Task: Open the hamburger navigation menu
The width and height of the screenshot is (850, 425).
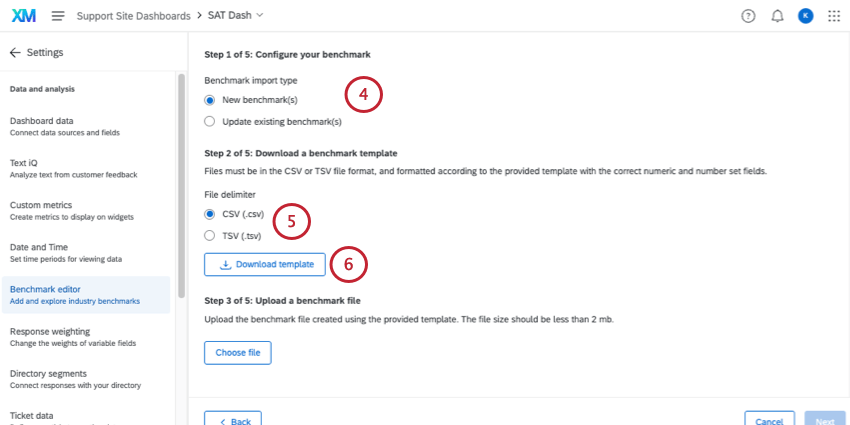Action: point(58,16)
